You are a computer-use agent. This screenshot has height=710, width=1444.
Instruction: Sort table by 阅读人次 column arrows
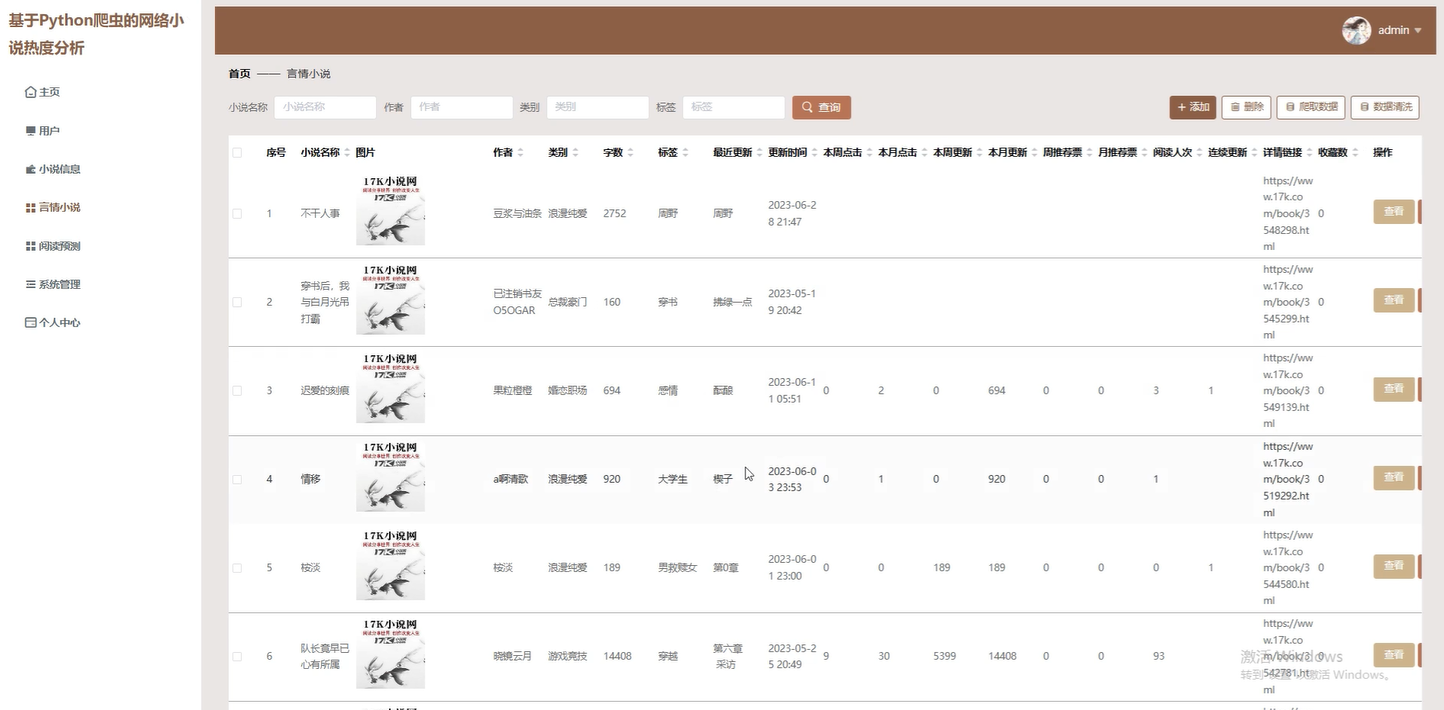(1199, 153)
